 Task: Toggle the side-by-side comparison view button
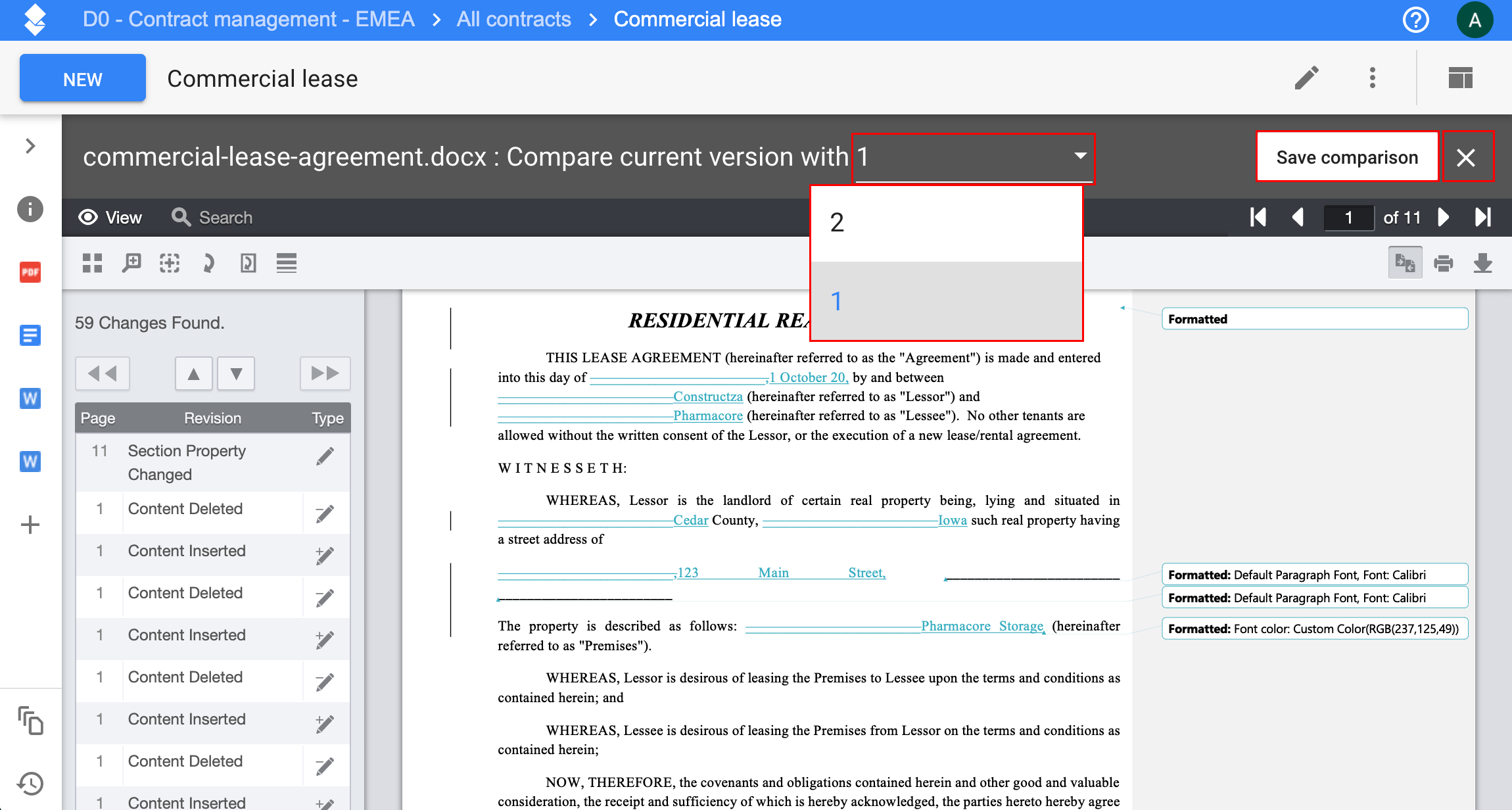tap(1406, 262)
